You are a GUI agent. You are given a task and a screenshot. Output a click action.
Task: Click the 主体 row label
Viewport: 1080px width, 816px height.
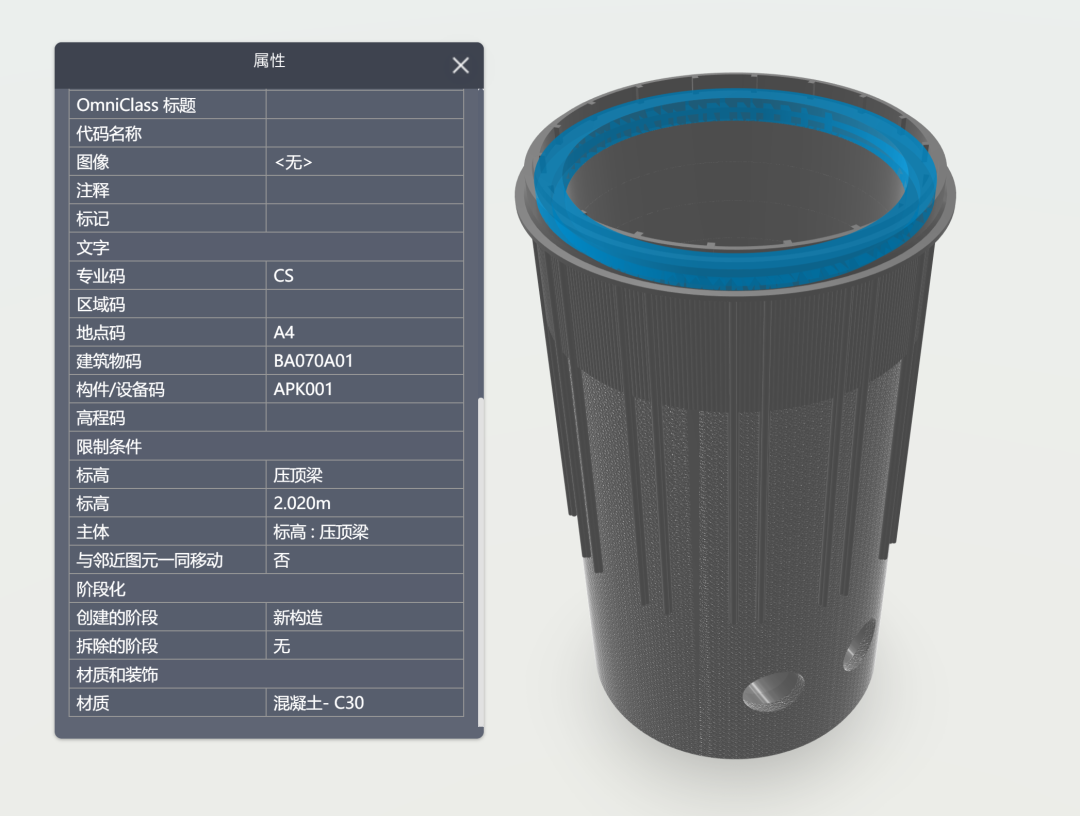(92, 532)
